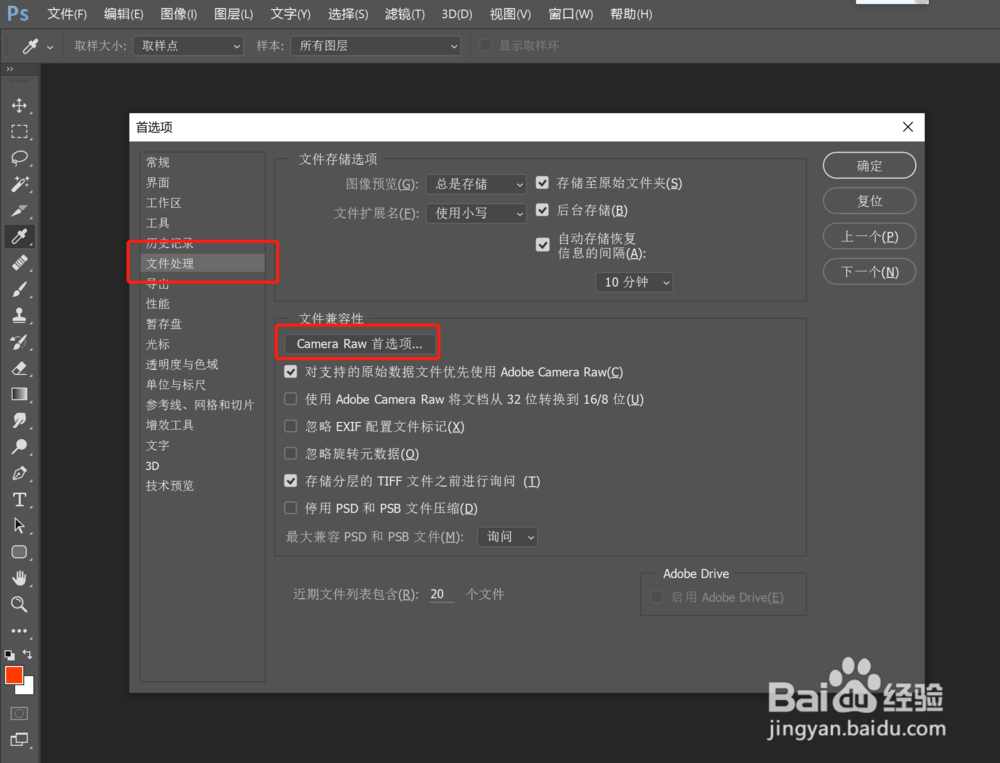Open 取样大小 dropdown in options bar
1000x763 pixels.
(x=188, y=46)
